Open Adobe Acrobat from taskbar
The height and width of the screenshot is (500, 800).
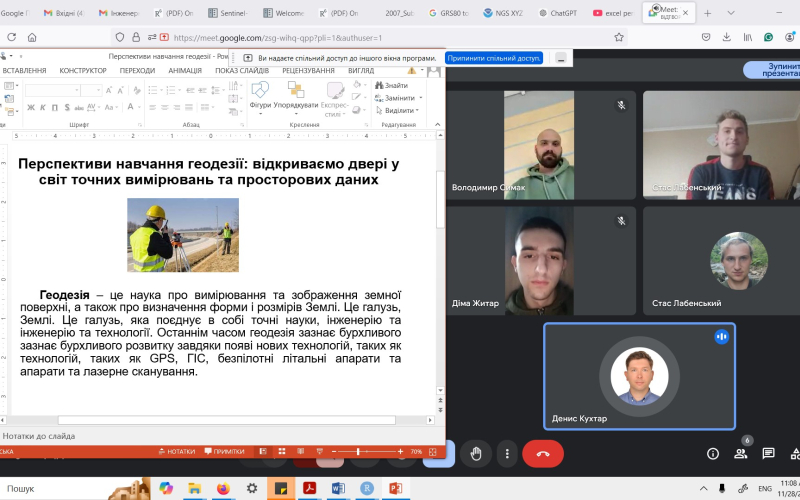pyautogui.click(x=309, y=488)
